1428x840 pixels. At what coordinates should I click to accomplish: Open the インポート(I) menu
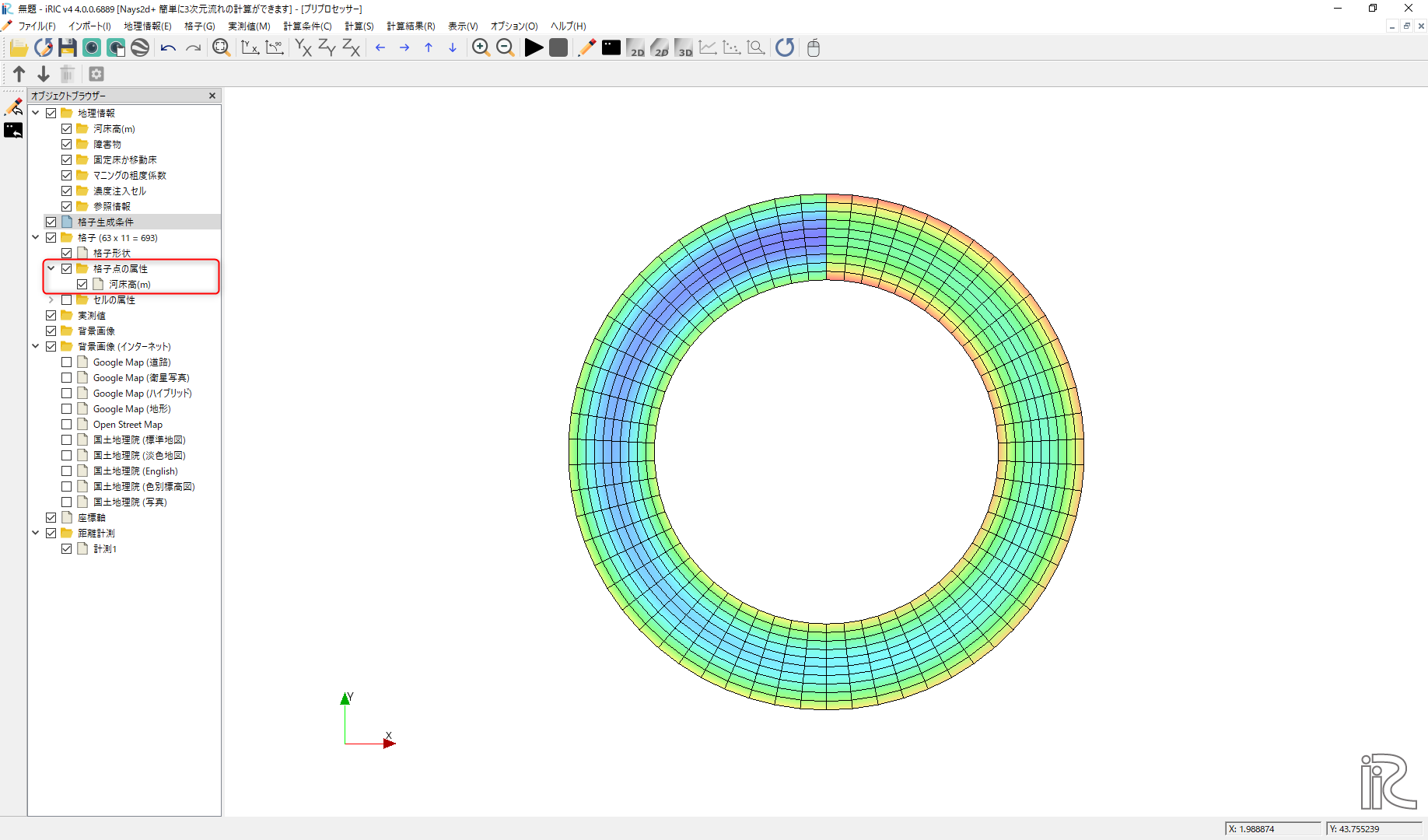89,26
